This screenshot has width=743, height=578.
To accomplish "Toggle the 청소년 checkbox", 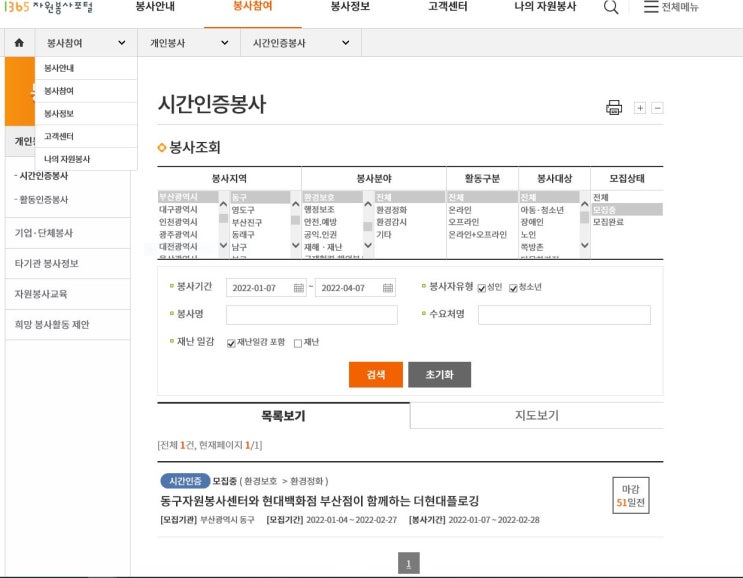I will [x=513, y=288].
